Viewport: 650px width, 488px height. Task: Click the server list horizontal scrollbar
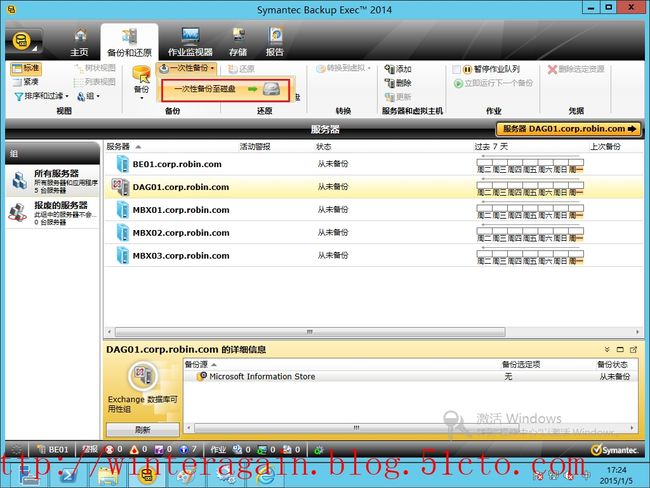pyautogui.click(x=310, y=332)
